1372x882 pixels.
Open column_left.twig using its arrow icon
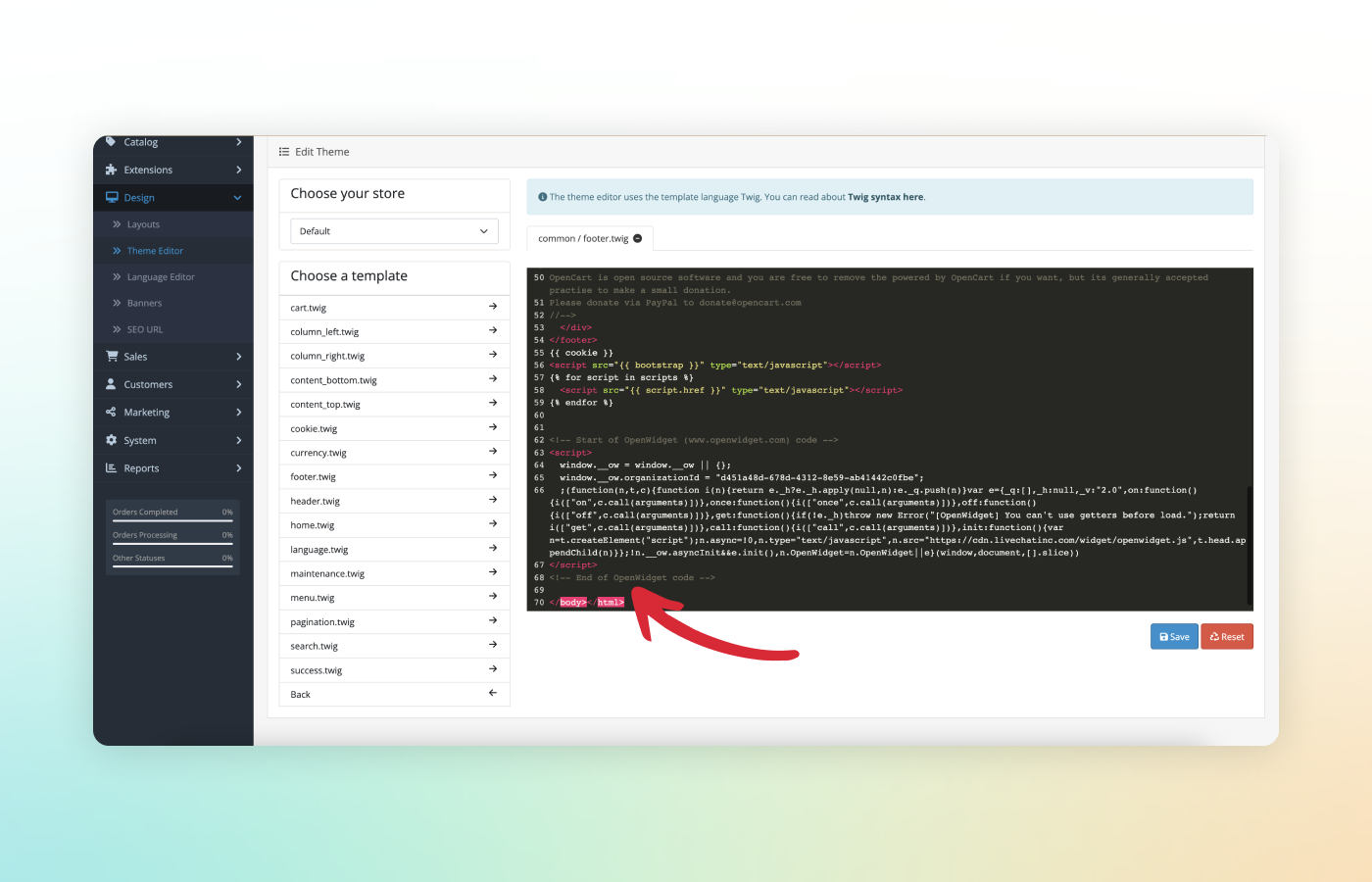tap(493, 331)
